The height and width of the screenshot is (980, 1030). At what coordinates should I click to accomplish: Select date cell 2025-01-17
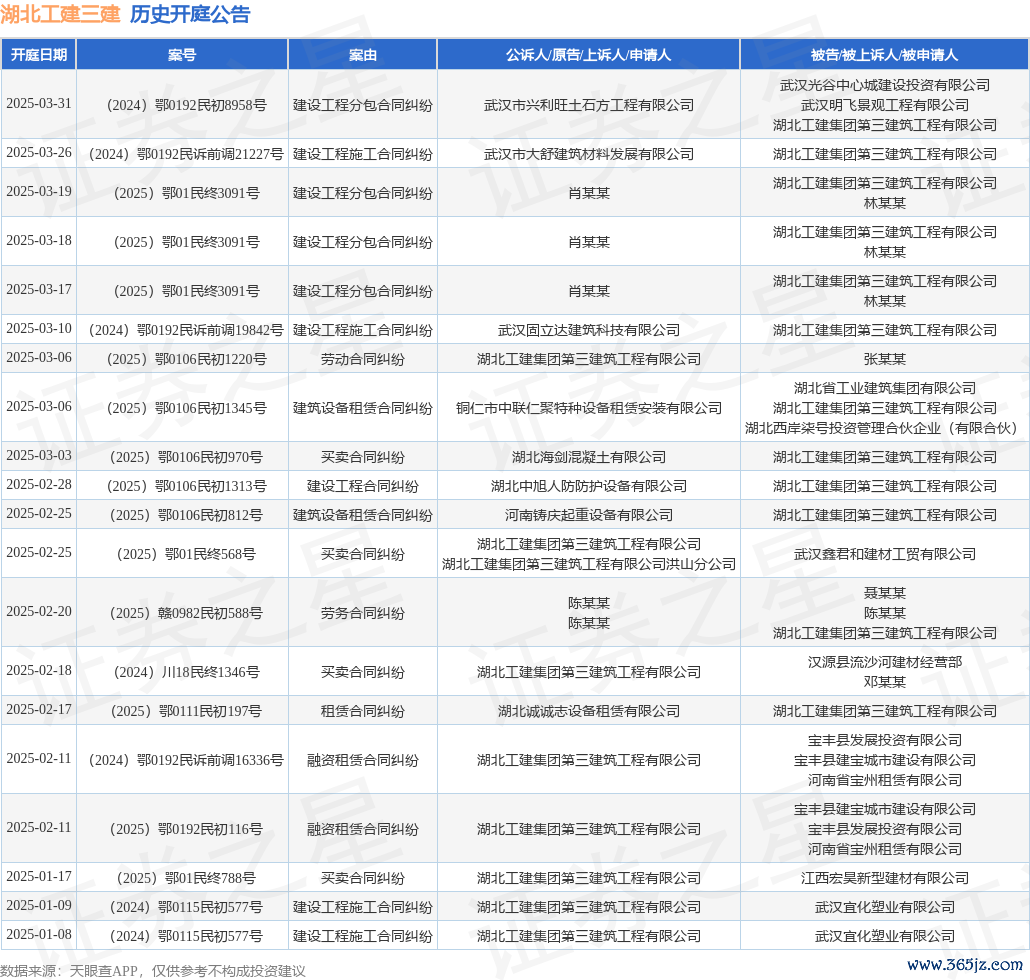coord(39,877)
